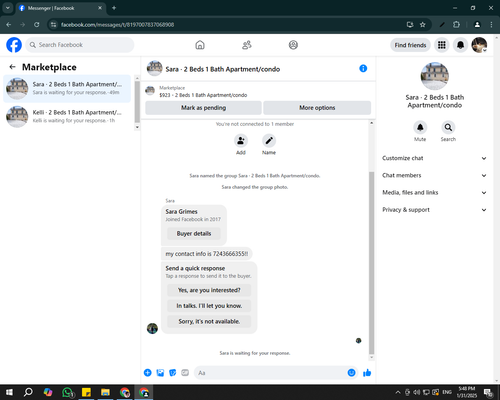Show hidden system tray icons
500x400 pixels.
398,392
